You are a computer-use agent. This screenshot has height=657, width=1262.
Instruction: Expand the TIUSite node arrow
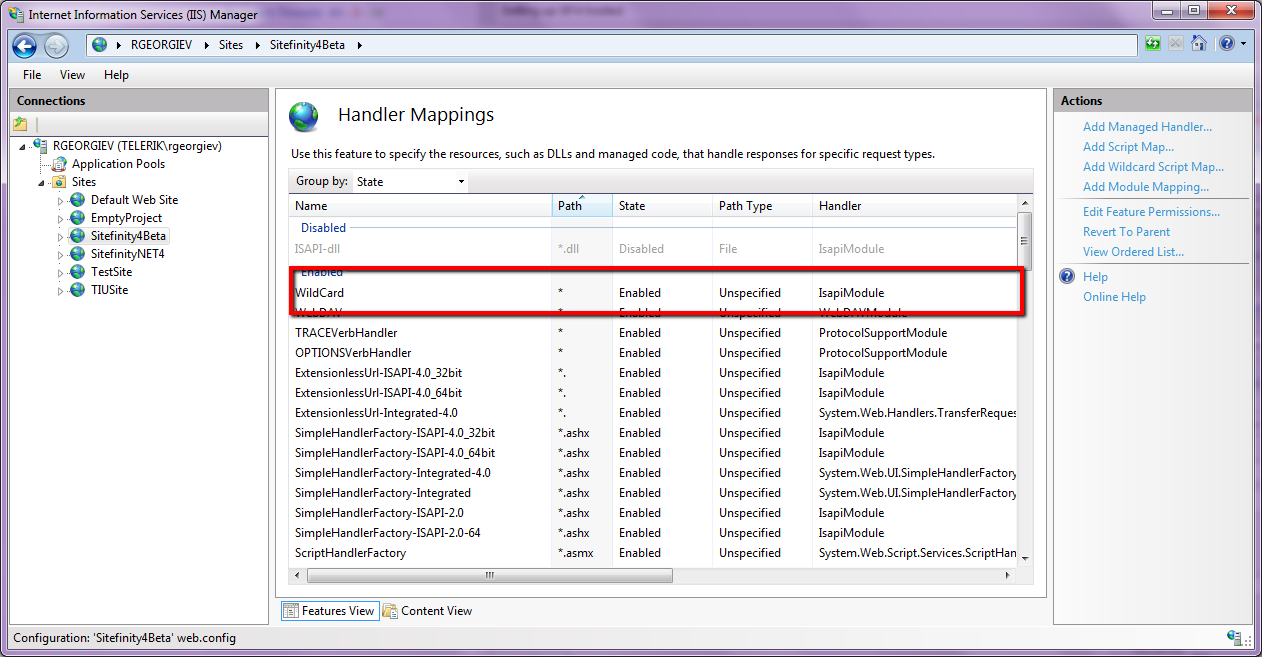60,291
